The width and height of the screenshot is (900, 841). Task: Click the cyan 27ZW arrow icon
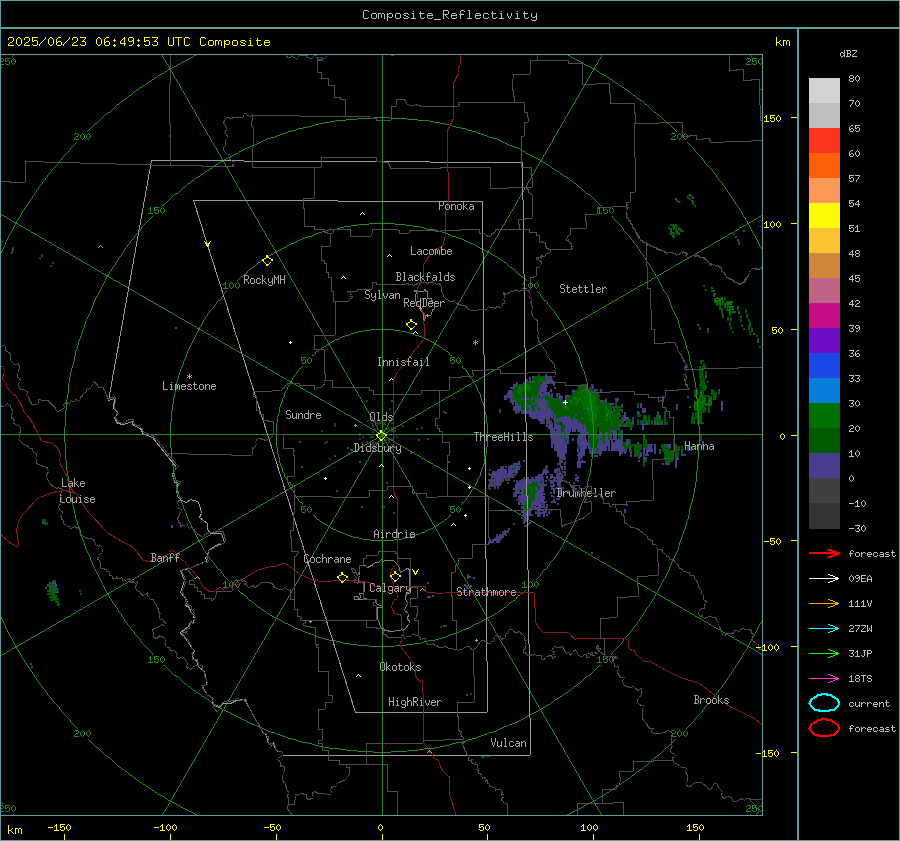tap(824, 629)
